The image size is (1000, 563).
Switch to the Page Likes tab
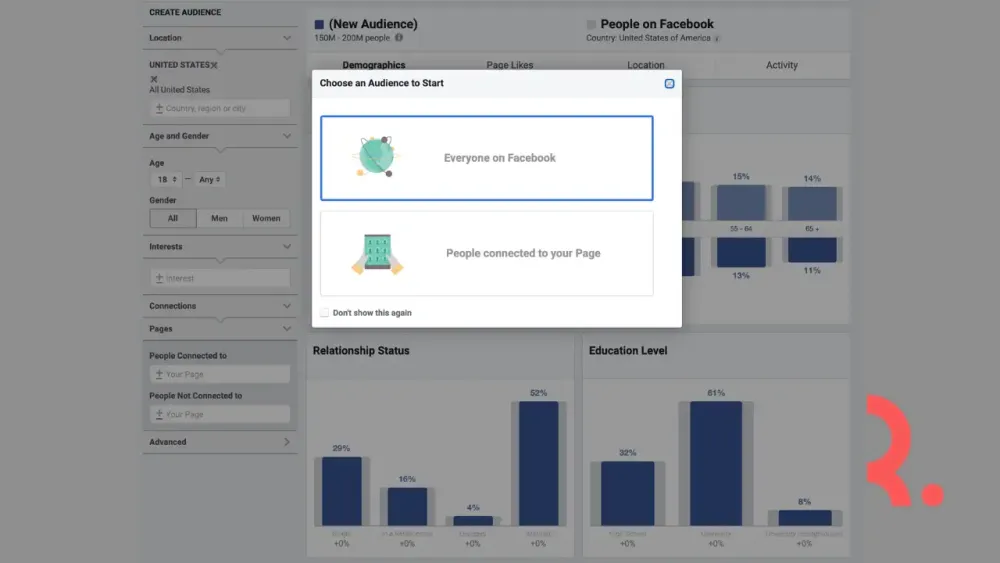[x=510, y=65]
